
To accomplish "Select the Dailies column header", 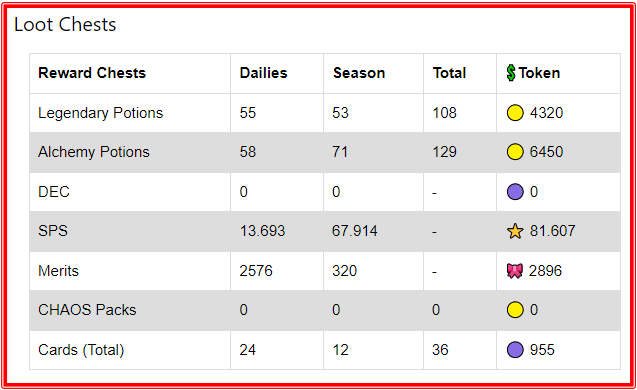I will click(x=263, y=73).
